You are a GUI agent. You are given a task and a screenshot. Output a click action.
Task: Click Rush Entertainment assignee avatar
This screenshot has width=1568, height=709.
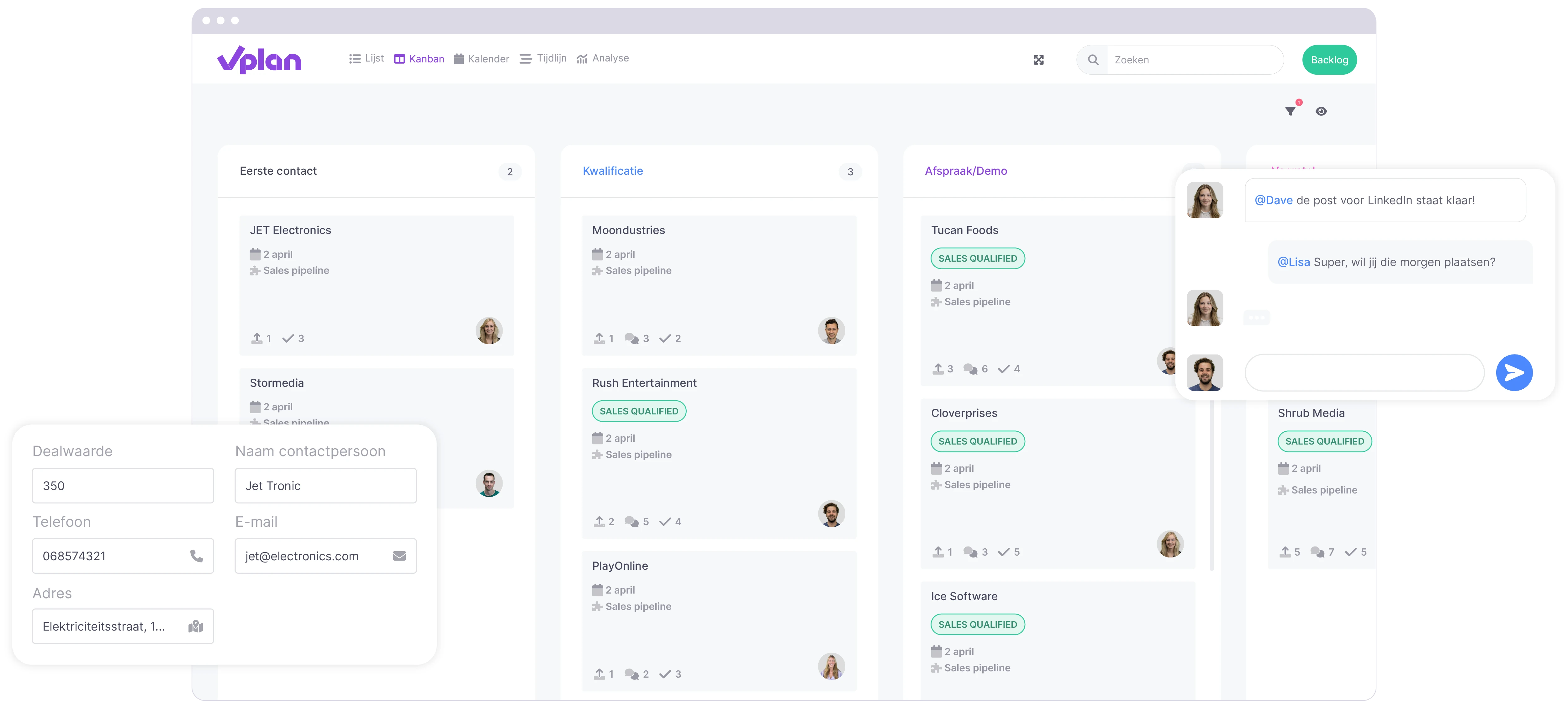point(831,514)
